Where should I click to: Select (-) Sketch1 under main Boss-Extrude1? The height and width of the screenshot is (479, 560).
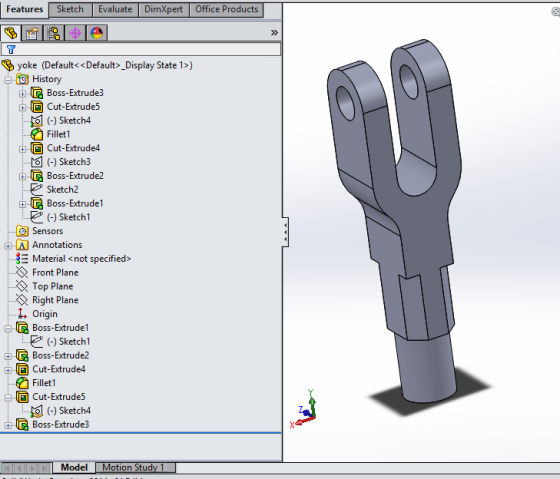coord(69,342)
